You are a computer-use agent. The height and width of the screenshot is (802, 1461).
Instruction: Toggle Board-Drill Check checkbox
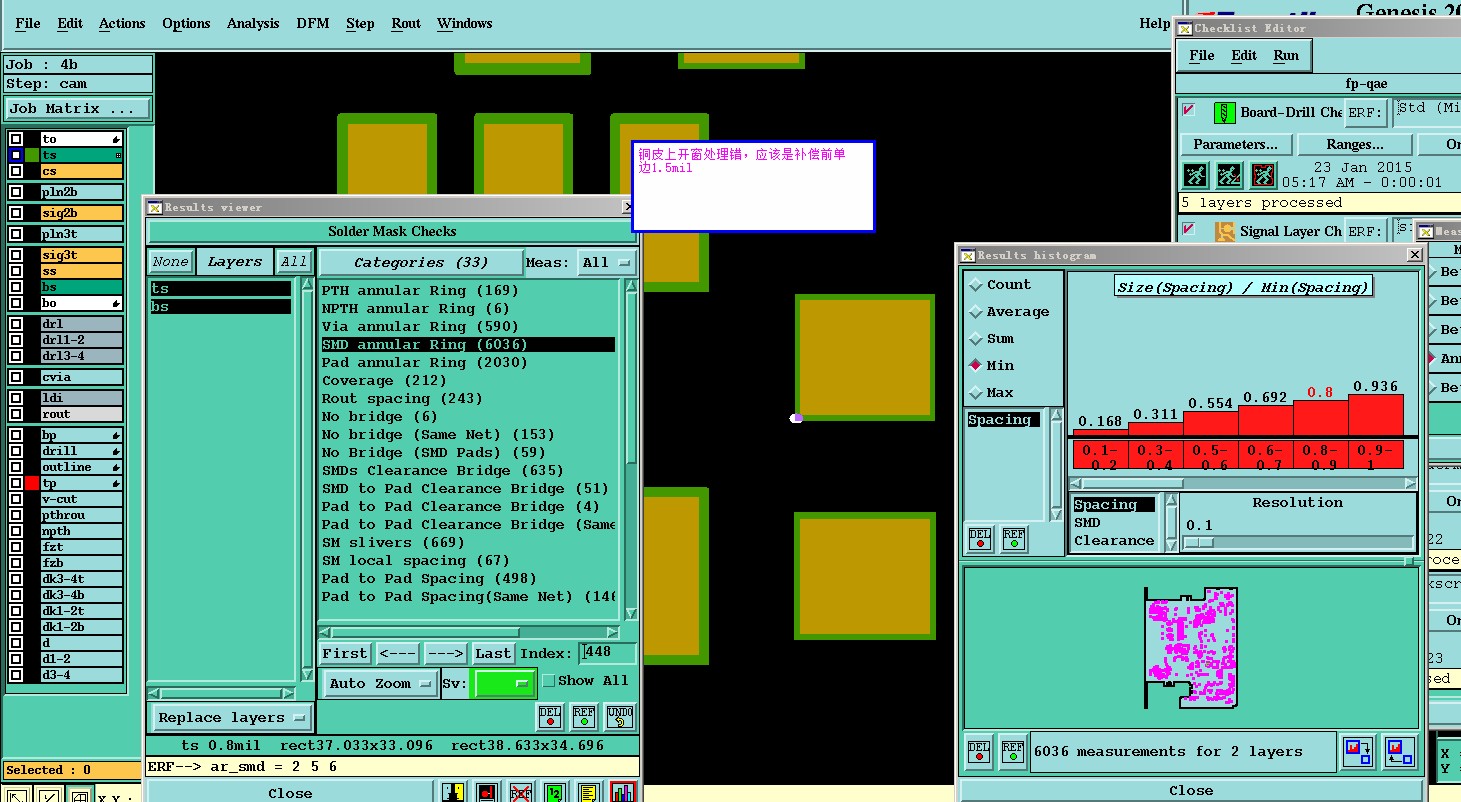(x=1189, y=110)
